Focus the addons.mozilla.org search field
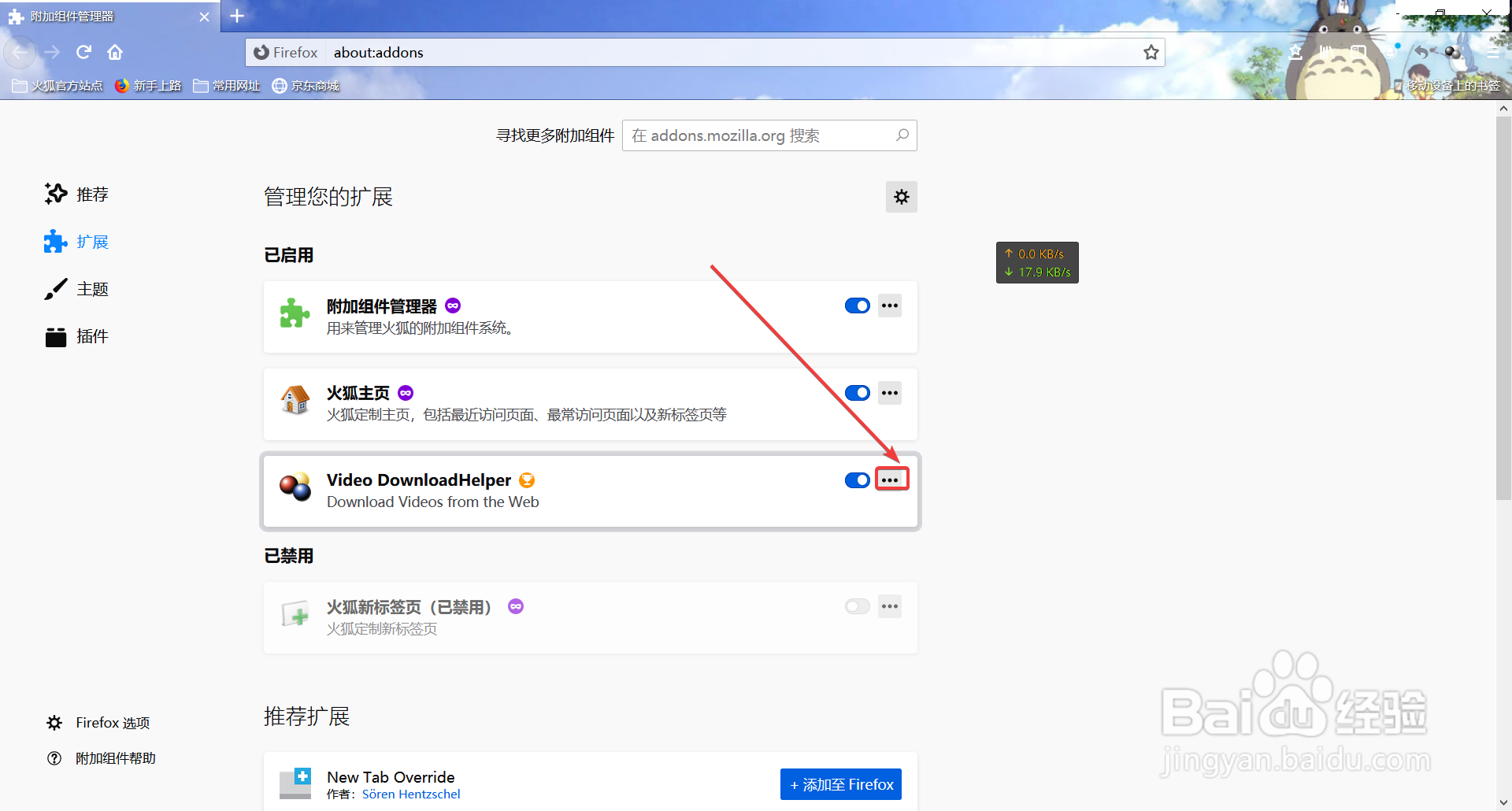The height and width of the screenshot is (811, 1512). pos(769,135)
